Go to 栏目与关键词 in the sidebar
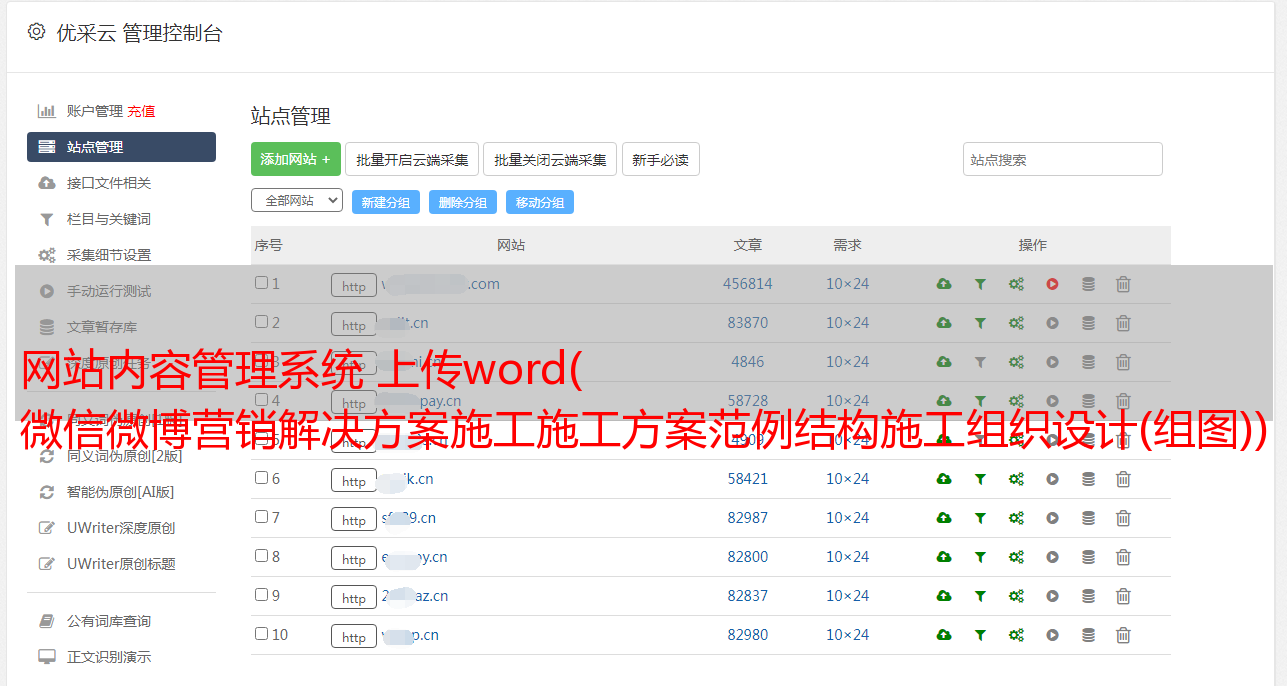1287x686 pixels. [109, 219]
